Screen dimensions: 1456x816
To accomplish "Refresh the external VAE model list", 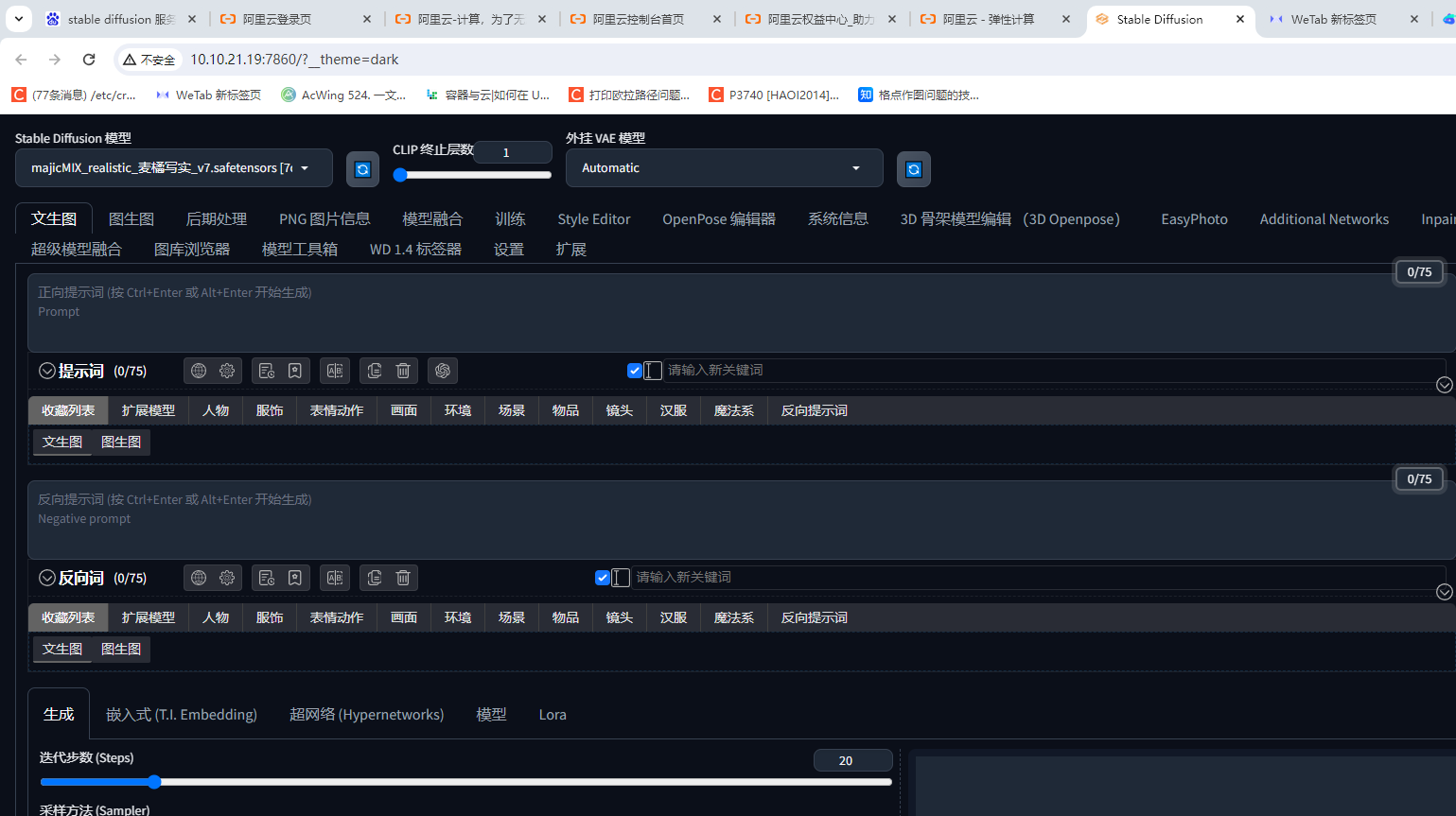I will tap(913, 169).
